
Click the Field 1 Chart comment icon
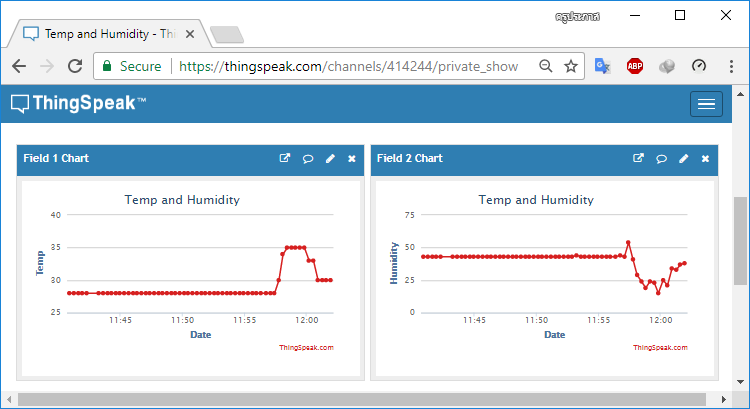(308, 158)
